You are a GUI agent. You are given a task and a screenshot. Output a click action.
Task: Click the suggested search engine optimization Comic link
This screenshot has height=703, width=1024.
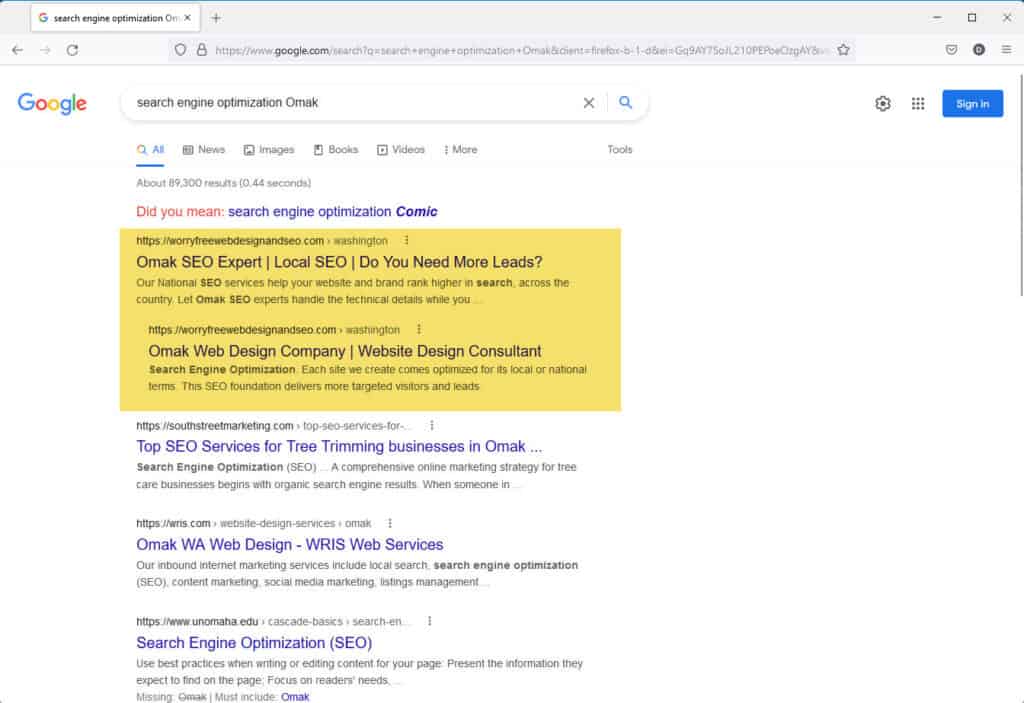pyautogui.click(x=332, y=212)
